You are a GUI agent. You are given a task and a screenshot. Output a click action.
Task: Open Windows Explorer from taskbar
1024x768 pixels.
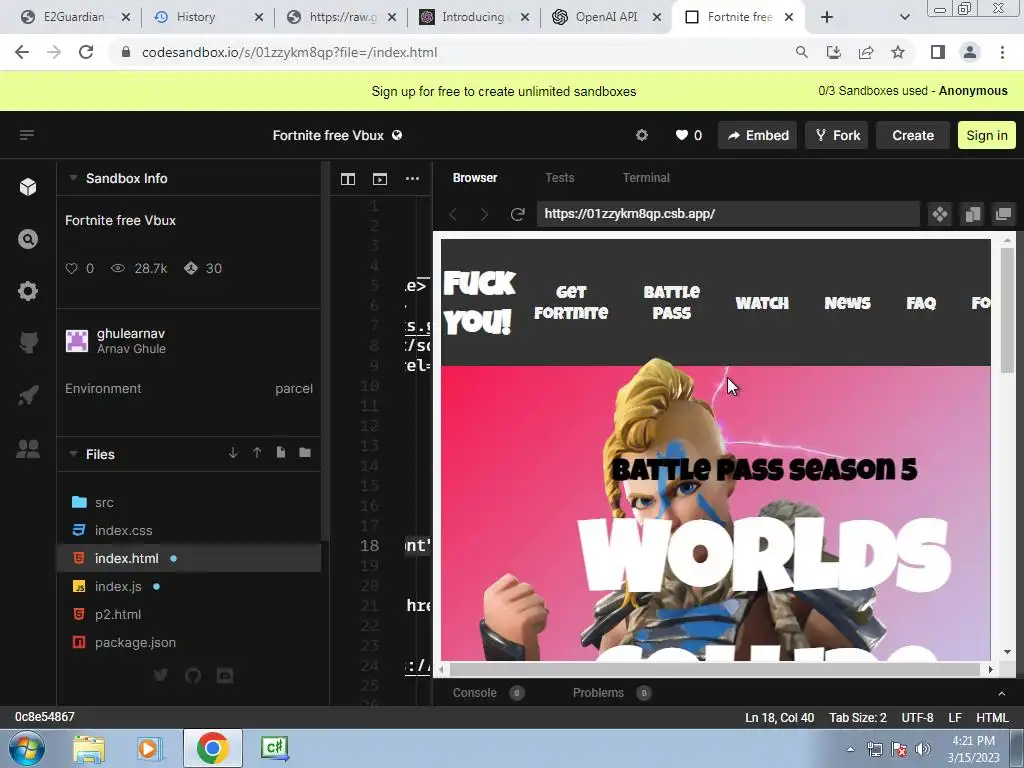pos(89,749)
